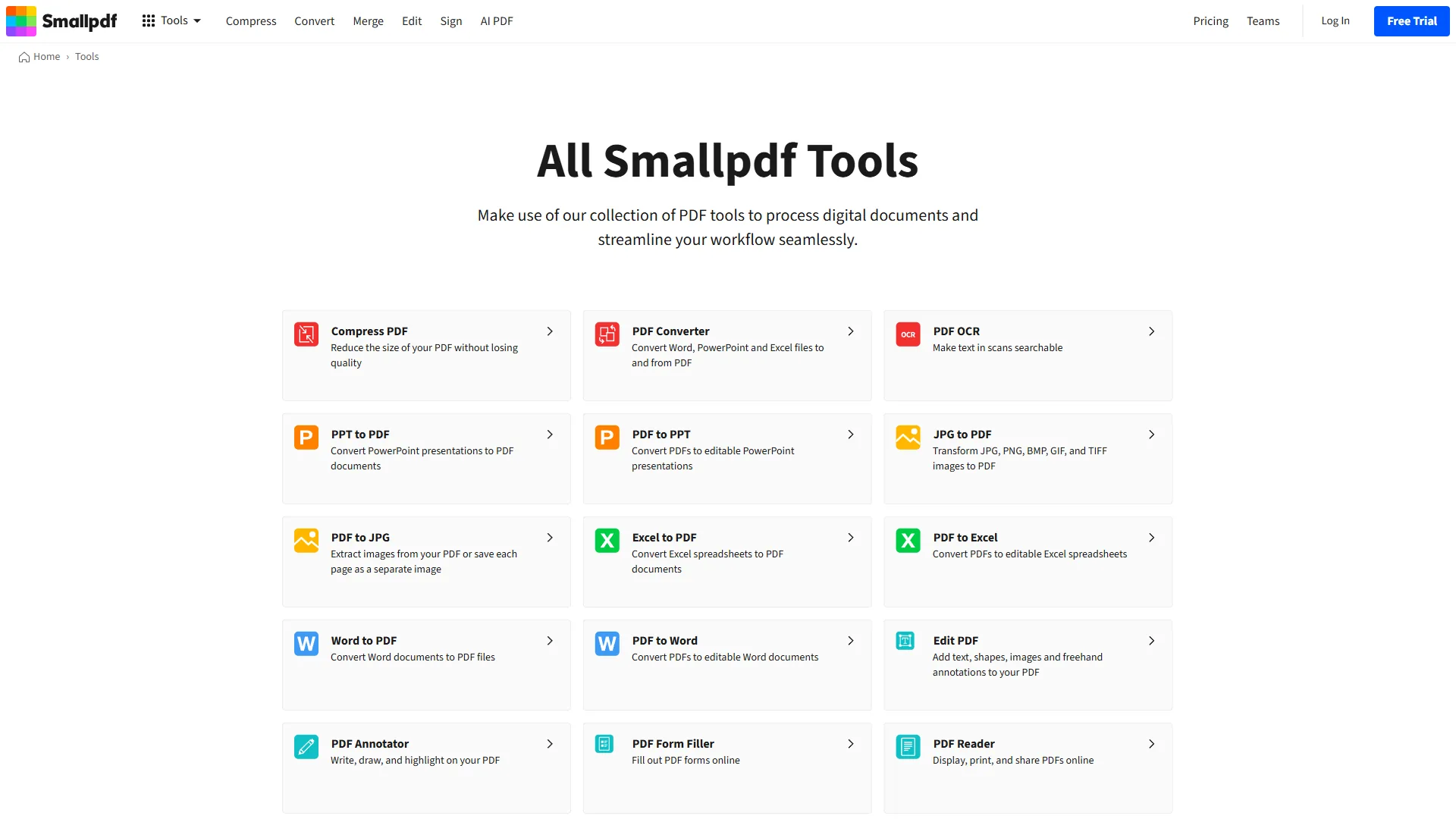Click the PDF to Excel card chevron

pos(1152,538)
